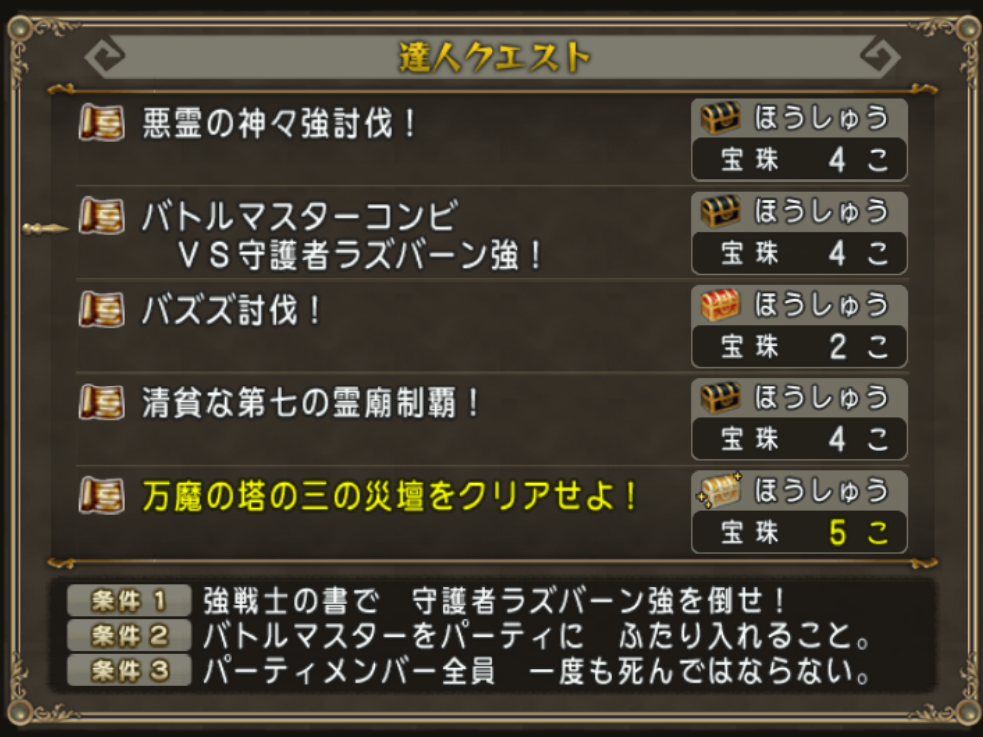Select the highlighted quest 万魔の塔の三の災壇をクリアせよ！
Viewport: 983px width, 737px height.
(x=390, y=497)
